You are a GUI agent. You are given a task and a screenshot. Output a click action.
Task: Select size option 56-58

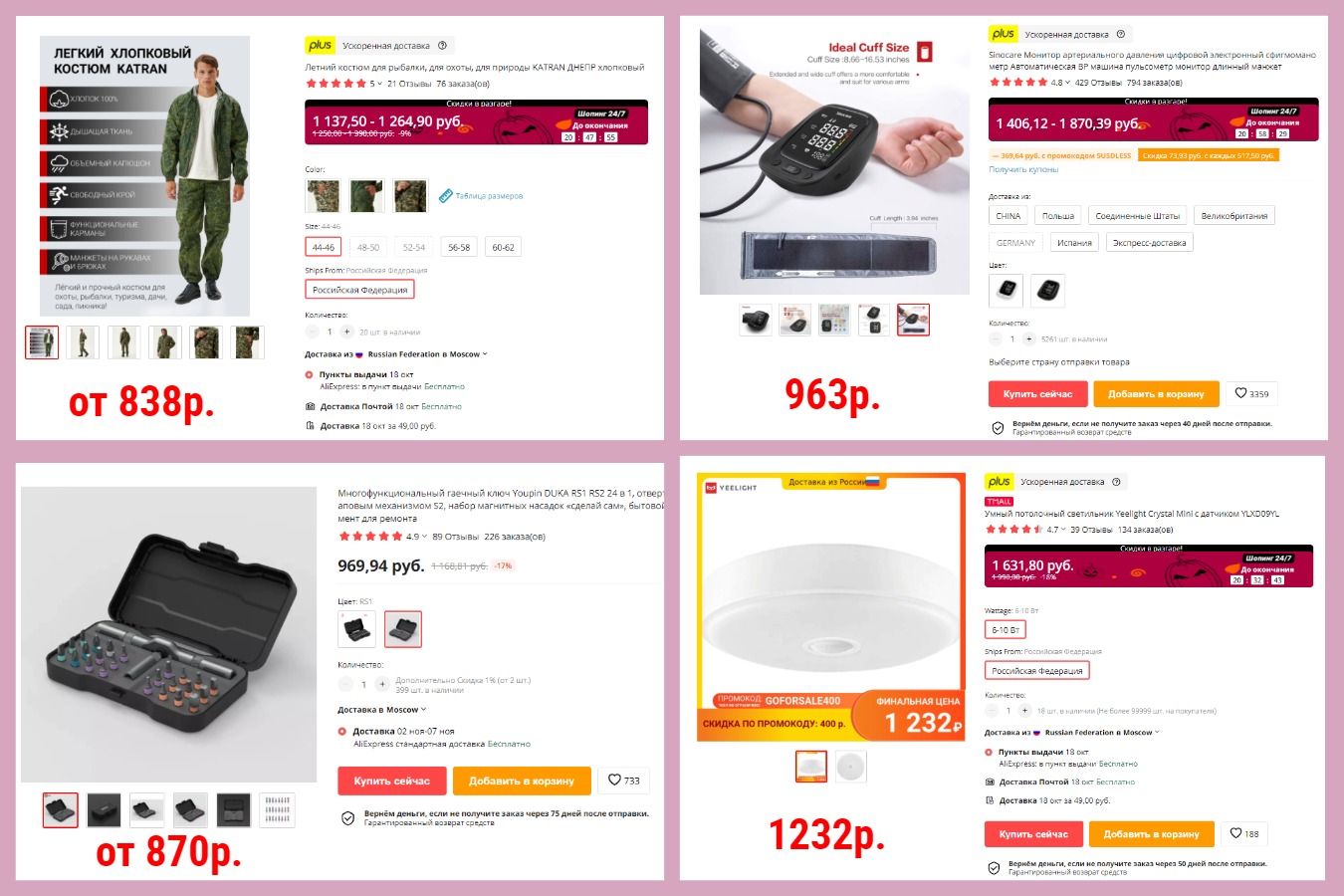tap(459, 247)
